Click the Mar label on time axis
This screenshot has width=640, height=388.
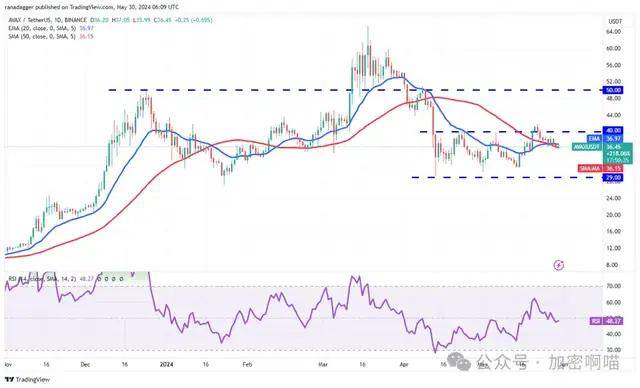coord(323,364)
